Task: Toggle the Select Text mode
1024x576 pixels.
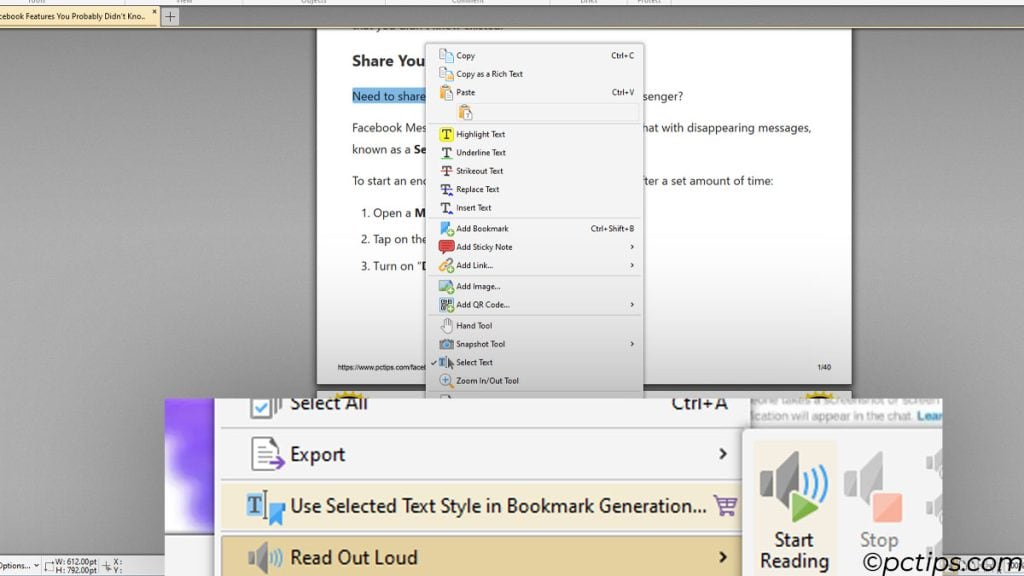Action: point(477,362)
